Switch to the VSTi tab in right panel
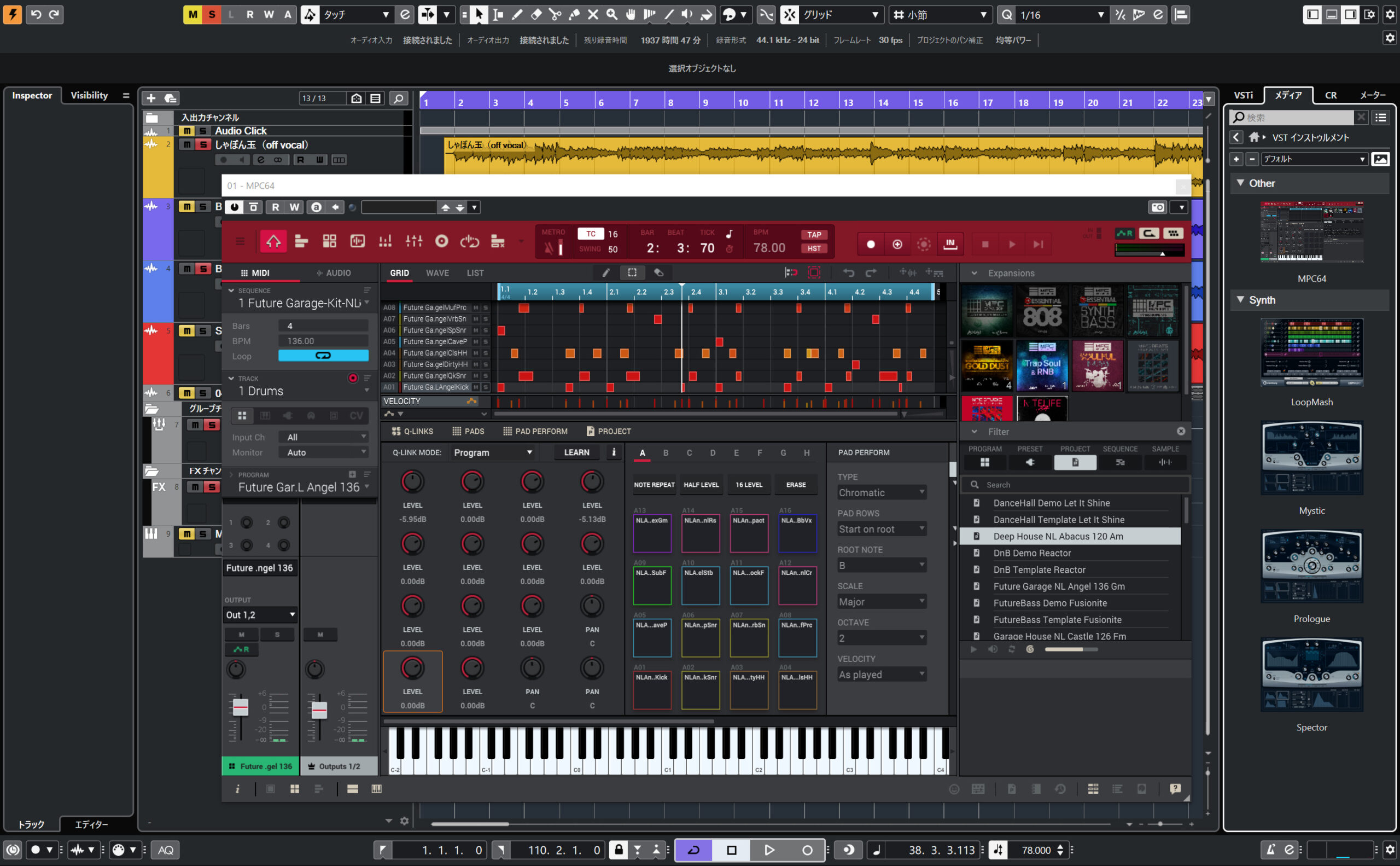This screenshot has width=1400, height=866. [1242, 95]
